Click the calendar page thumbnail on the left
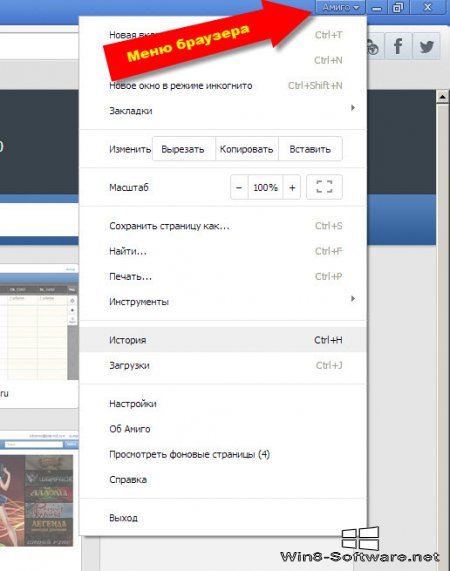The image size is (450, 571). (39, 322)
